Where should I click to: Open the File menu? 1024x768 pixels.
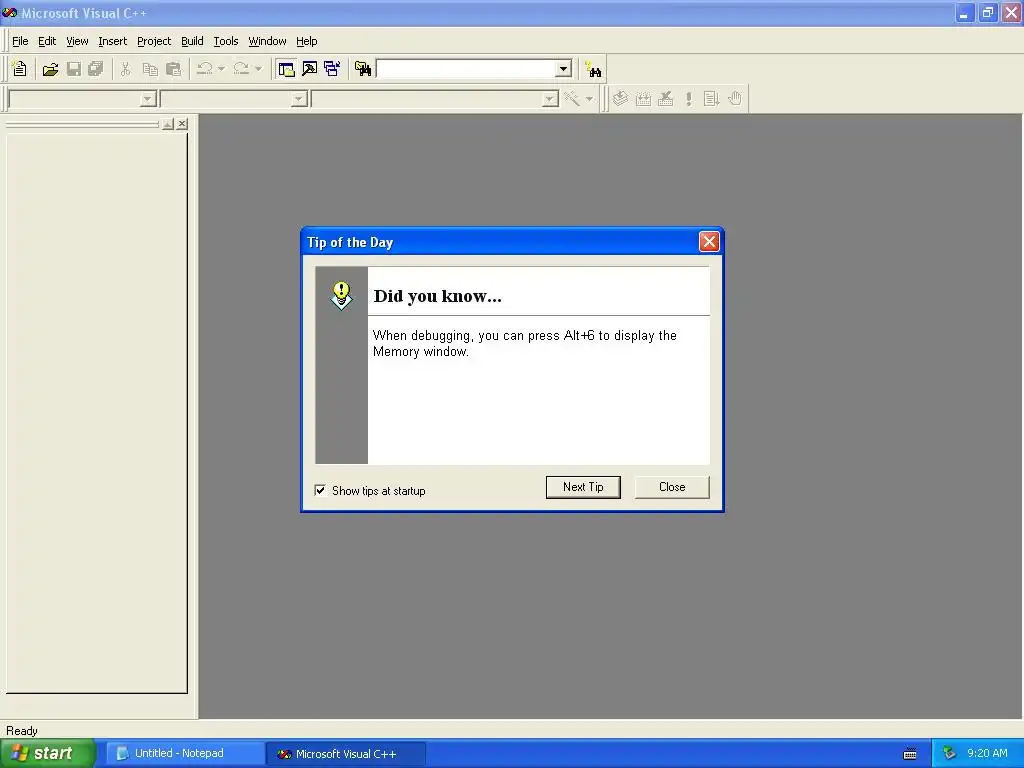click(20, 41)
